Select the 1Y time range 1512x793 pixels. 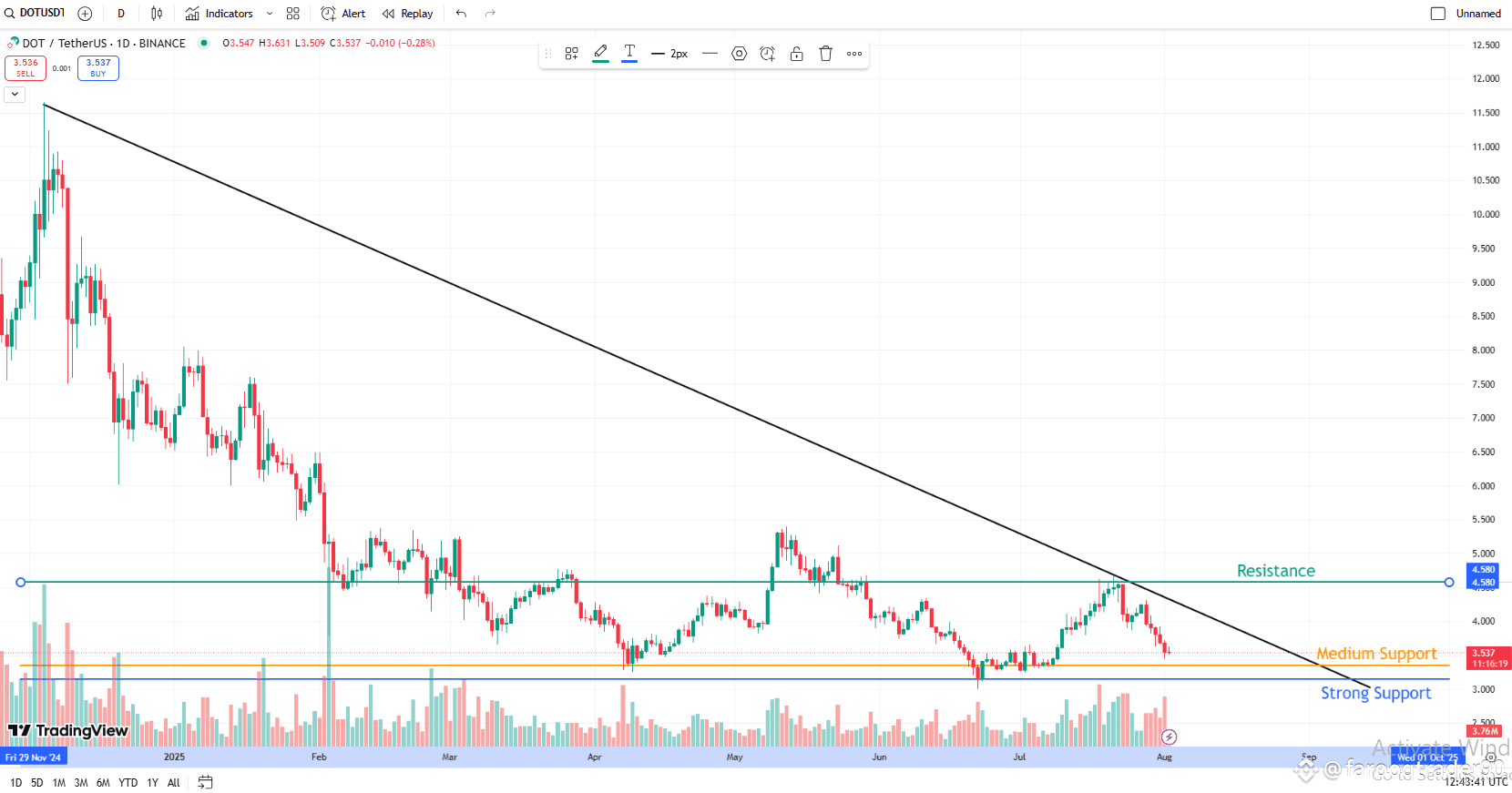pos(152,783)
